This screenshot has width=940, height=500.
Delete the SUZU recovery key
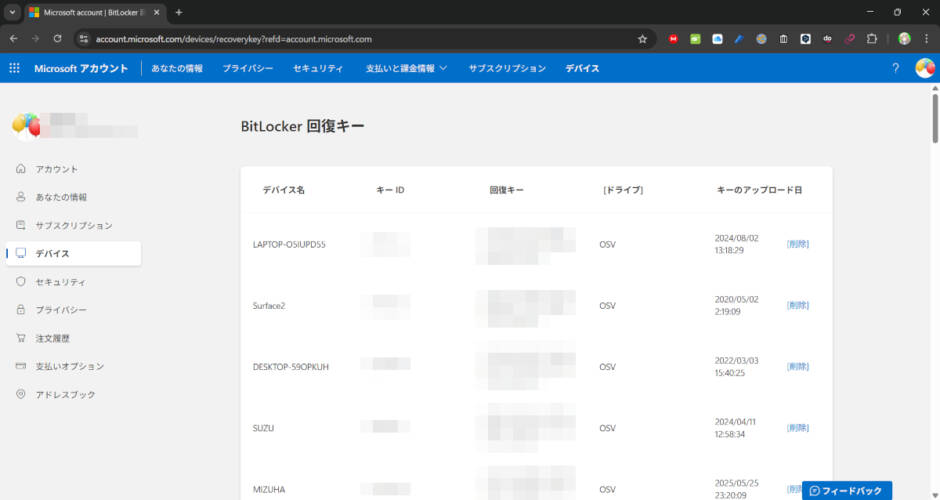(797, 427)
